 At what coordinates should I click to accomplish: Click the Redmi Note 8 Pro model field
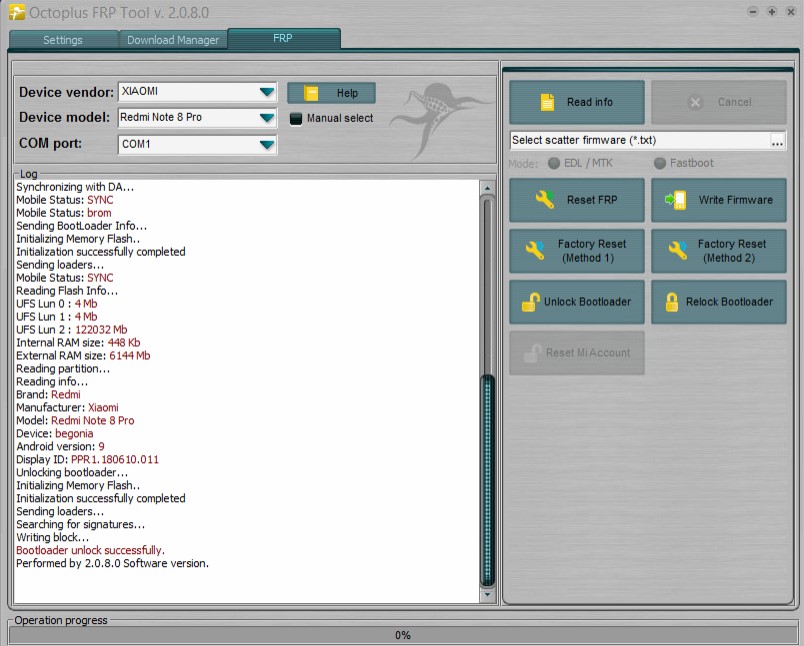tap(197, 118)
